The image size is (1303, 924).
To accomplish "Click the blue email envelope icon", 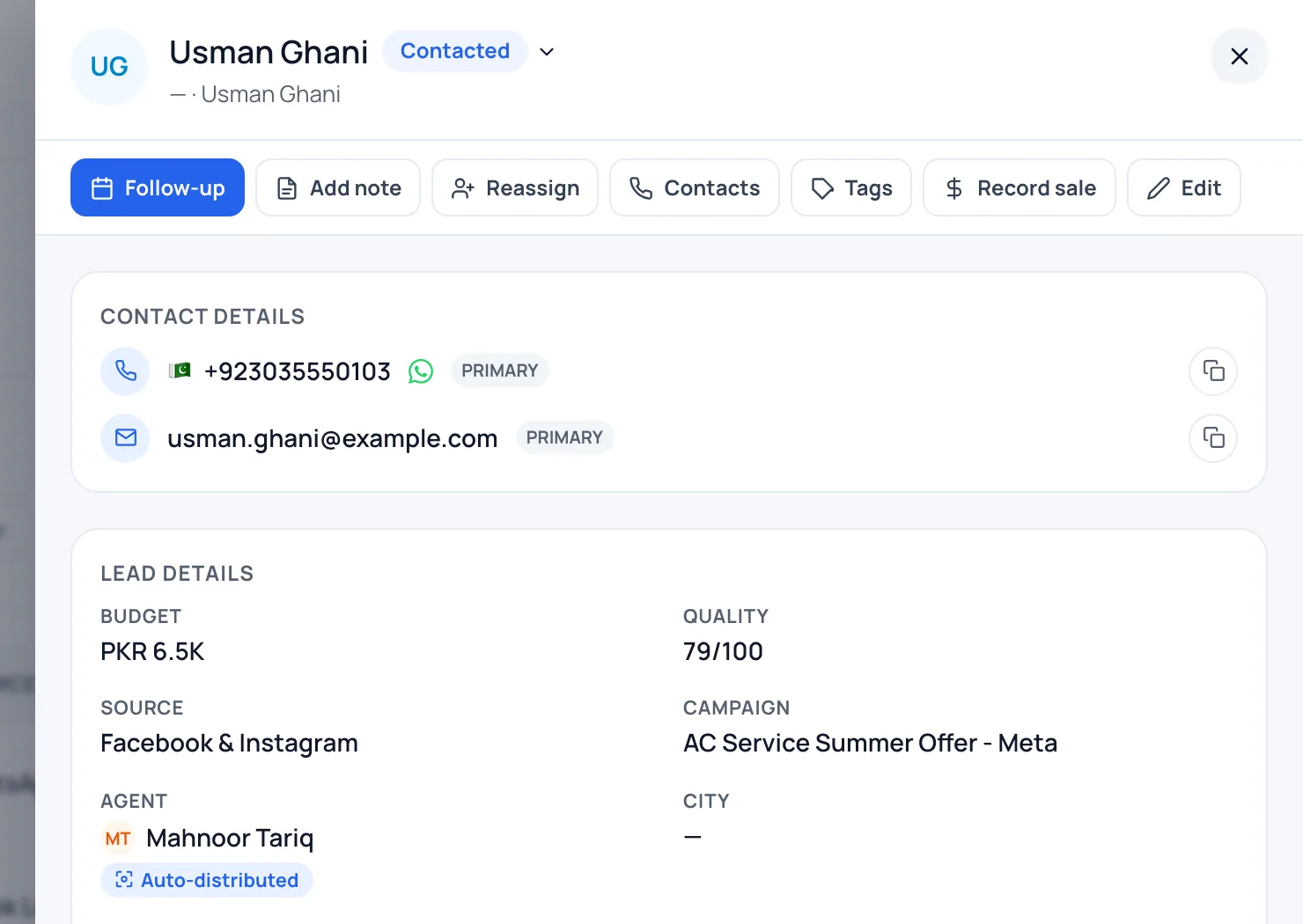I will [125, 438].
